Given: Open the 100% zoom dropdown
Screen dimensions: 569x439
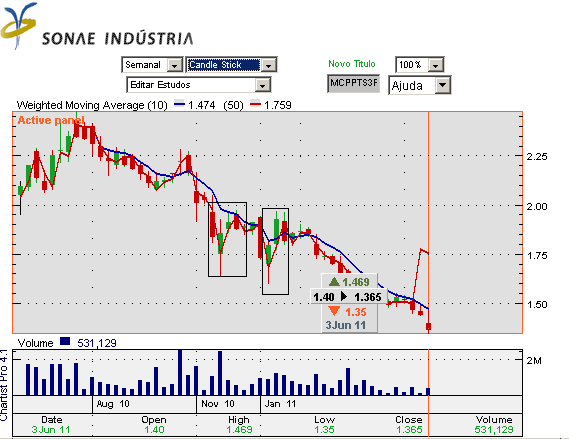Looking at the screenshot, I should pos(419,65).
